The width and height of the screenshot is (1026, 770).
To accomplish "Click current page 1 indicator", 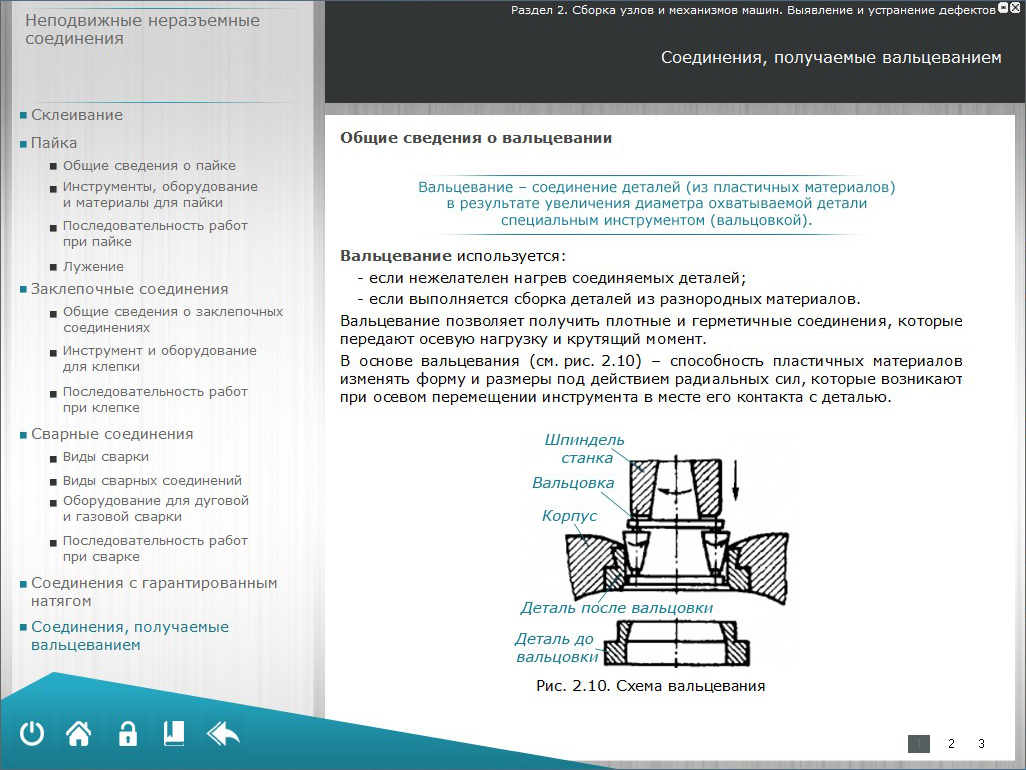I will [919, 744].
